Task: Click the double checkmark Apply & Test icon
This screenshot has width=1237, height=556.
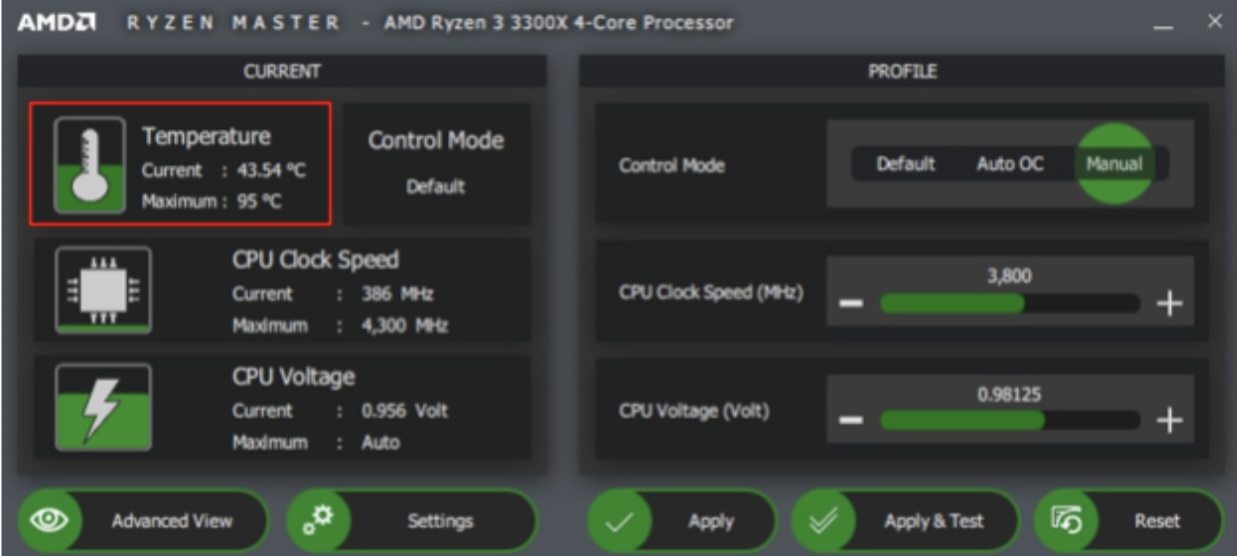Action: [823, 521]
